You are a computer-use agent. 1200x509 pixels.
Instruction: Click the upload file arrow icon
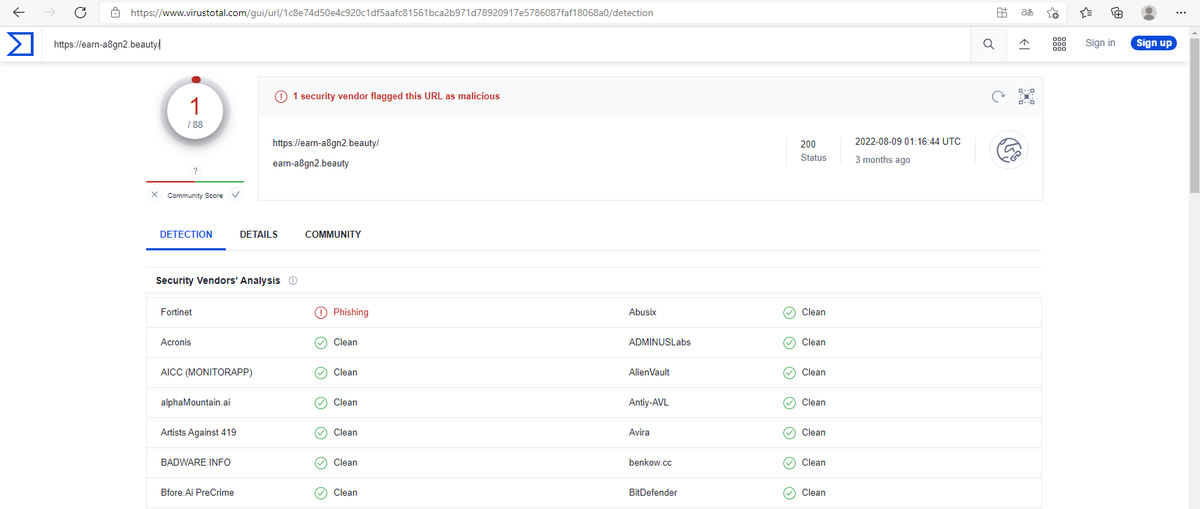[1025, 44]
